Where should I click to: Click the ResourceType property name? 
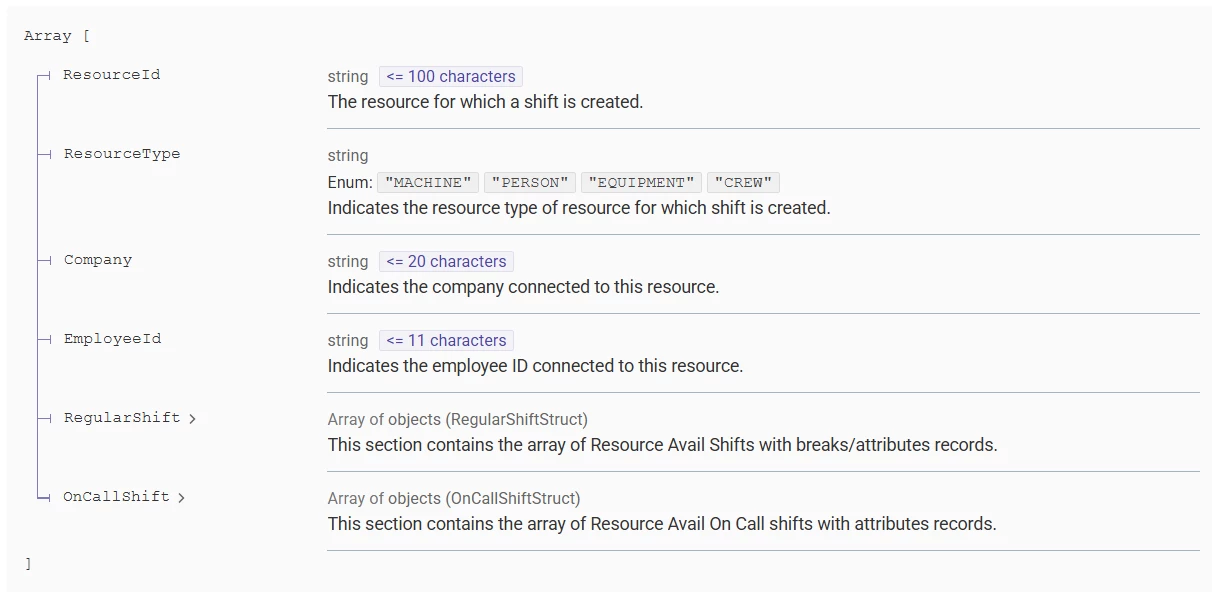[122, 154]
